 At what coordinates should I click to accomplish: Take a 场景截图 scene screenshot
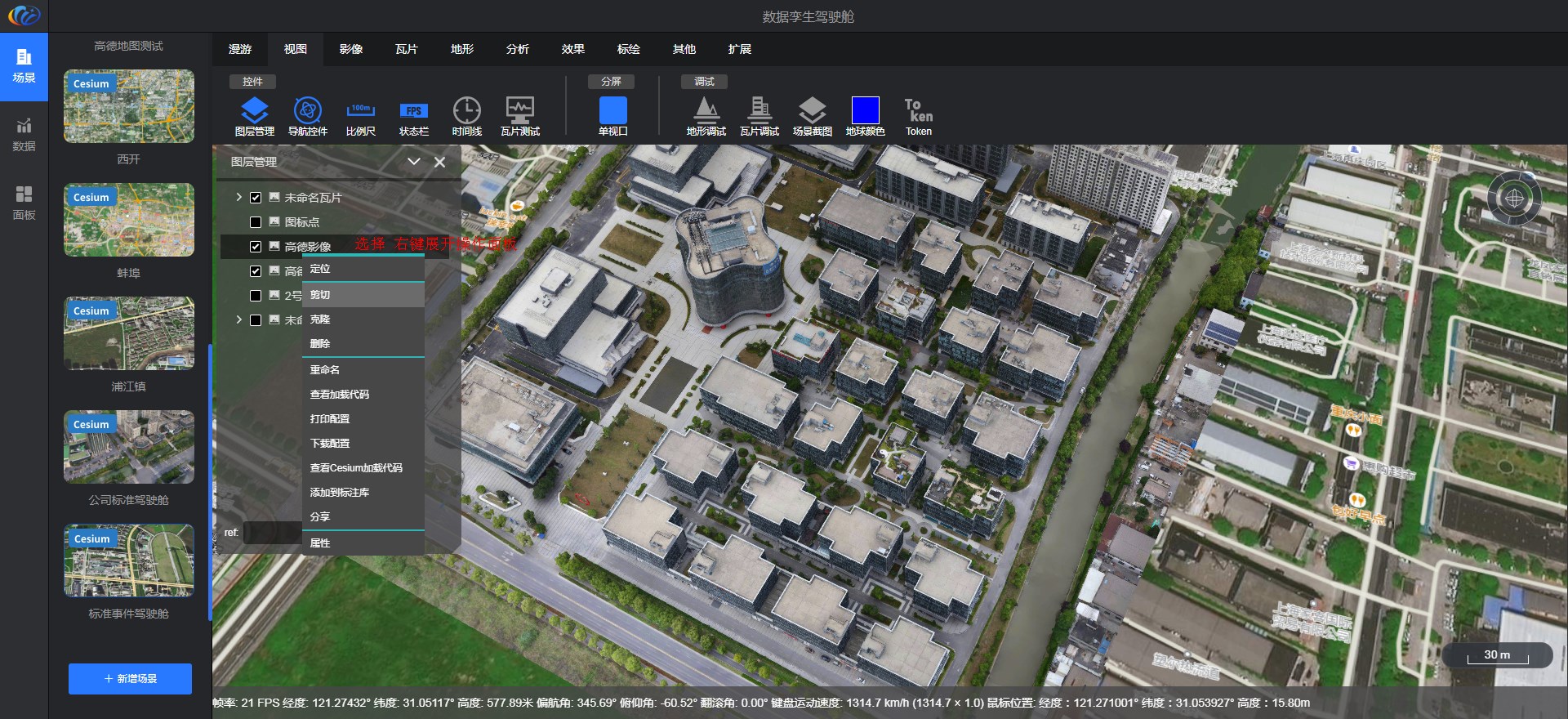[812, 111]
